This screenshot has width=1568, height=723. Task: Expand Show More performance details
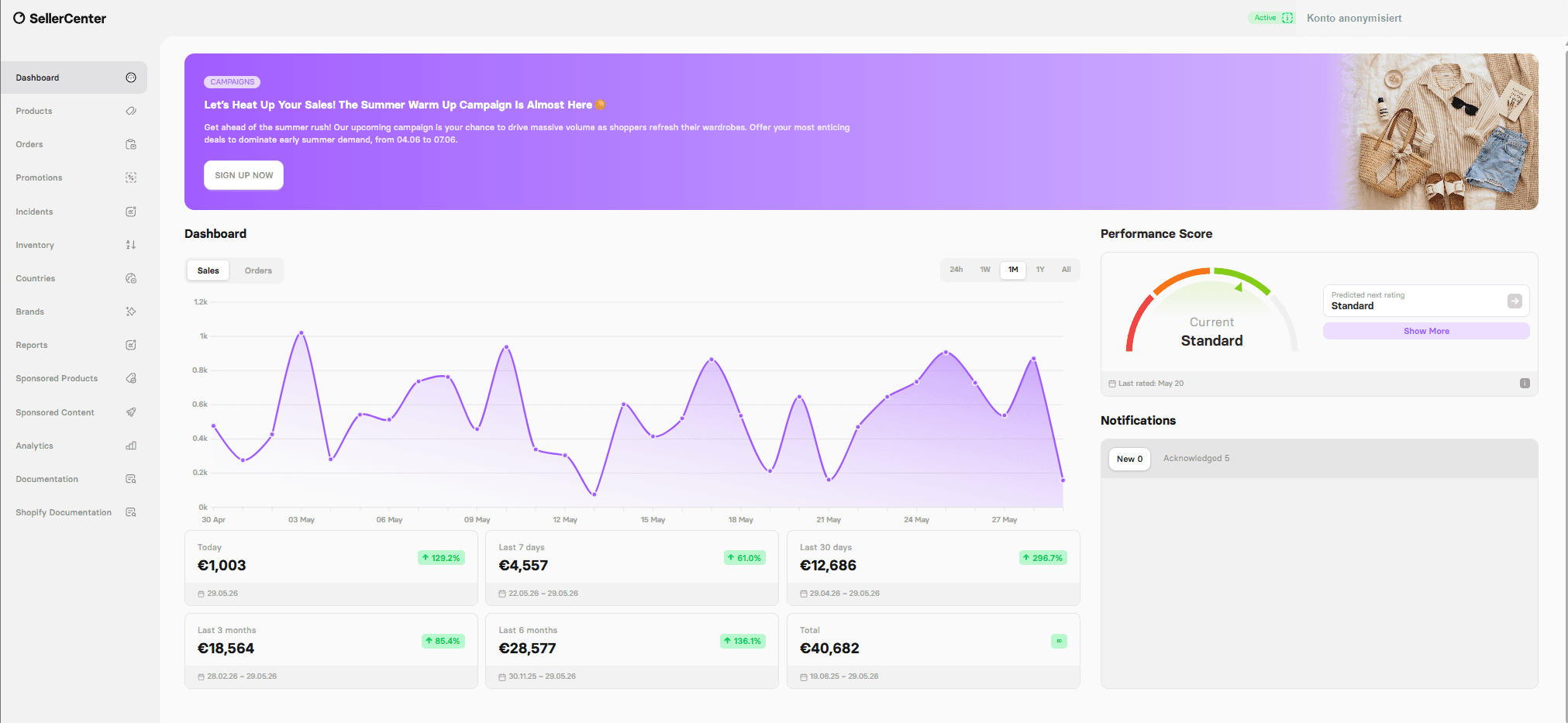click(x=1426, y=331)
